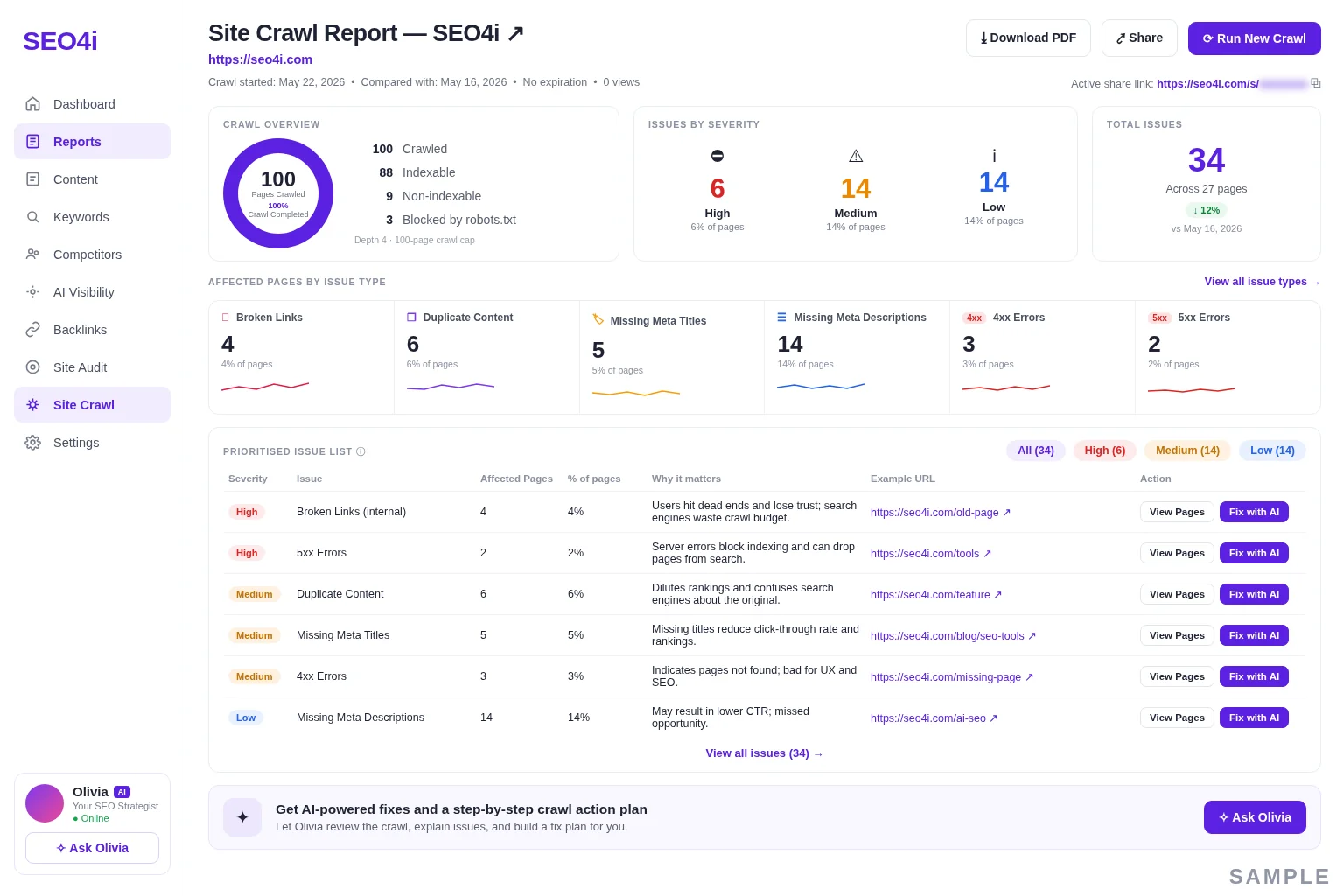Image resolution: width=1344 pixels, height=896 pixels.
Task: Click the Broken Links card icon
Action: [226, 318]
